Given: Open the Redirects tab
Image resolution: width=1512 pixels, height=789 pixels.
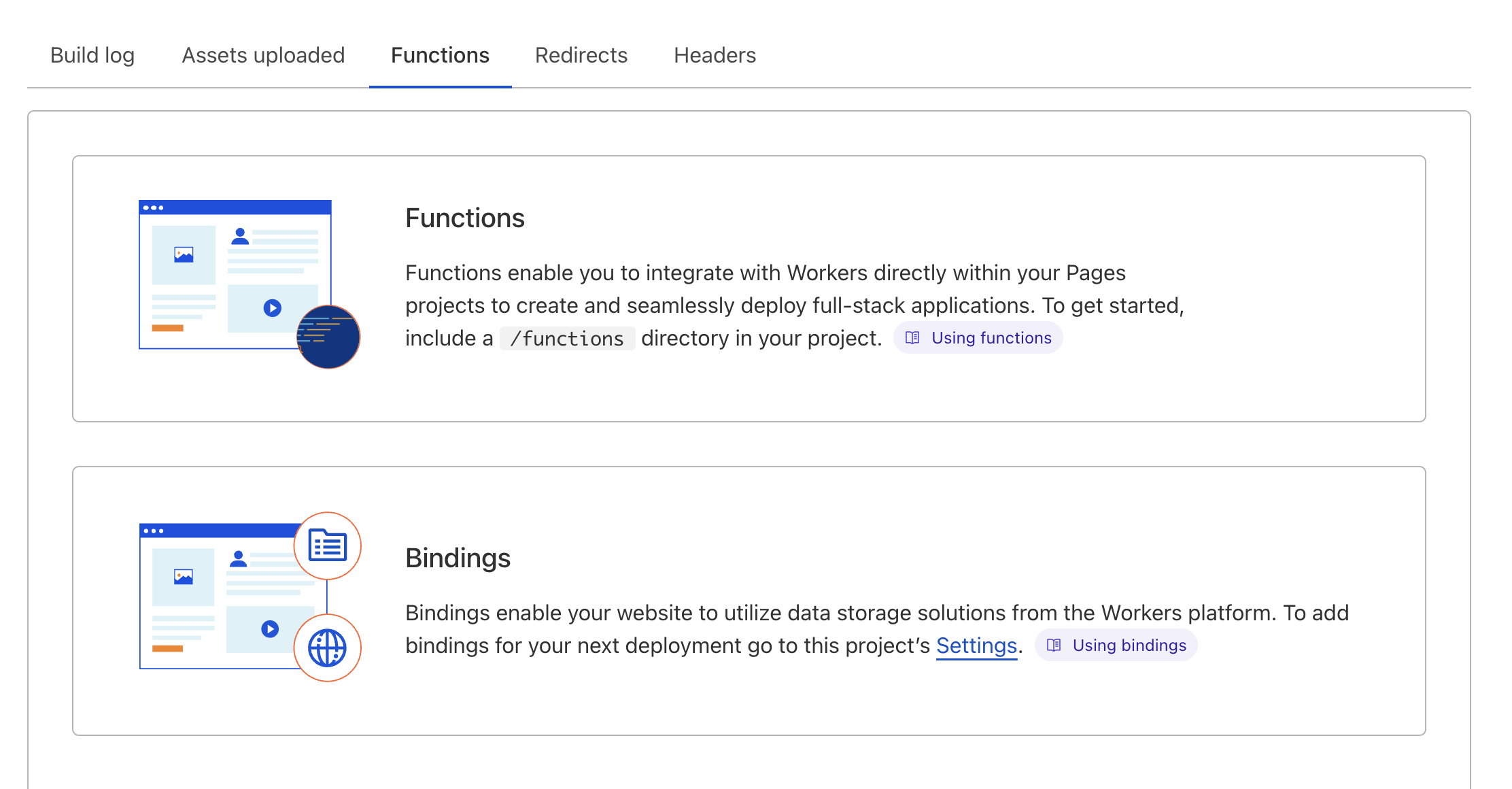Looking at the screenshot, I should 581,55.
